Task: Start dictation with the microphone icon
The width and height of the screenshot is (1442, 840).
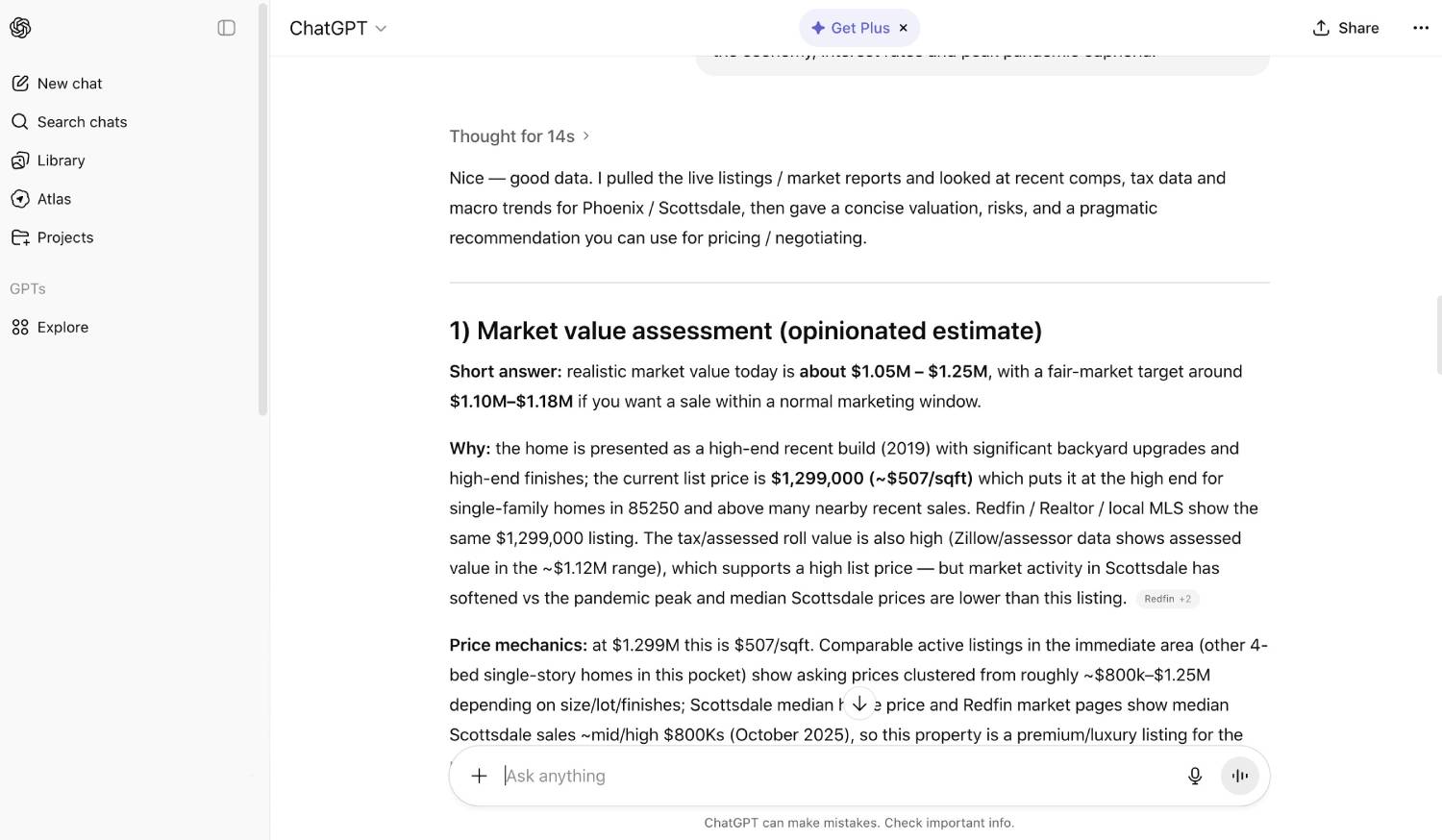Action: 1195,776
